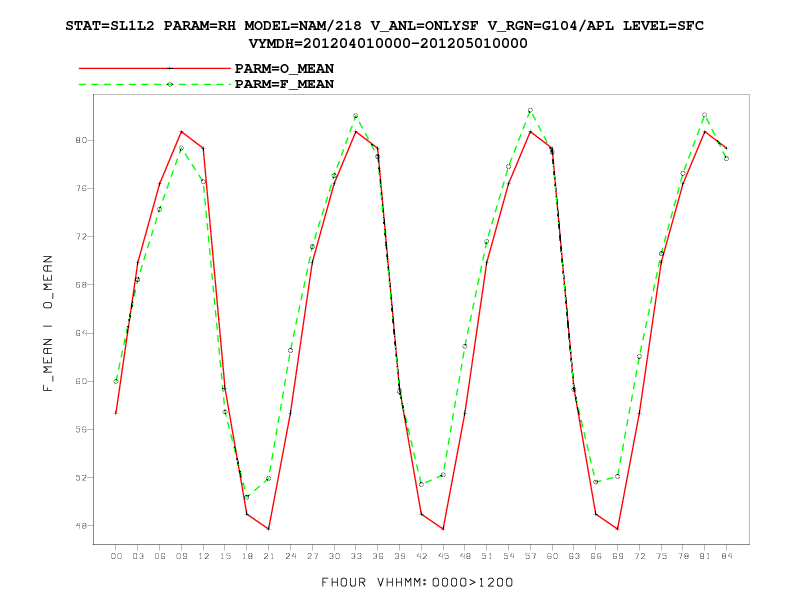Click y-axis tick label 68
Viewport: 792px width, 612px height.
[x=81, y=285]
